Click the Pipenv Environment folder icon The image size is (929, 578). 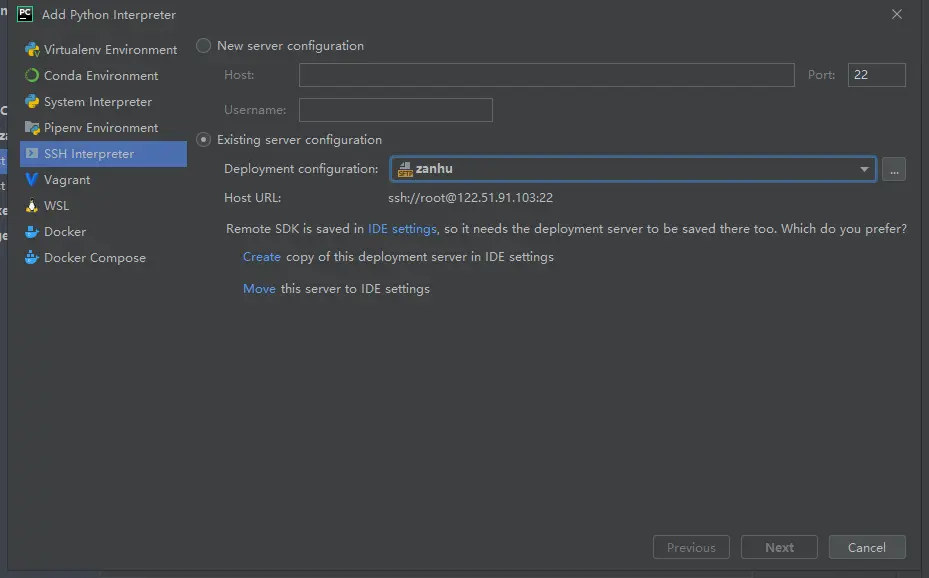pyautogui.click(x=32, y=128)
